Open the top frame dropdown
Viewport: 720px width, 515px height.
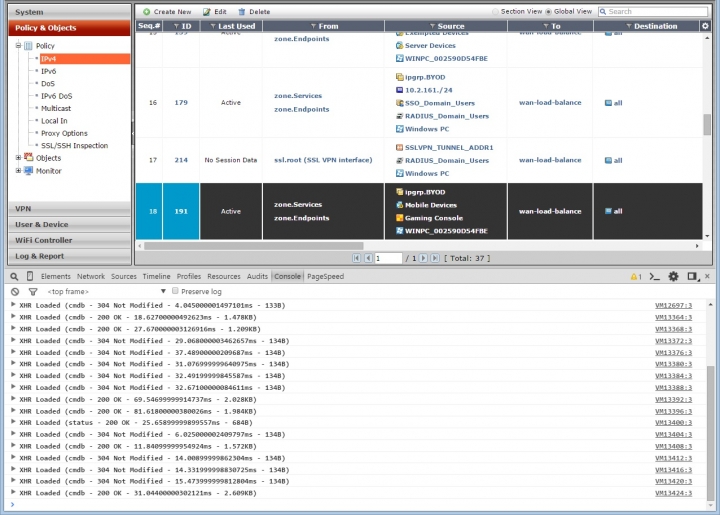[x=107, y=291]
